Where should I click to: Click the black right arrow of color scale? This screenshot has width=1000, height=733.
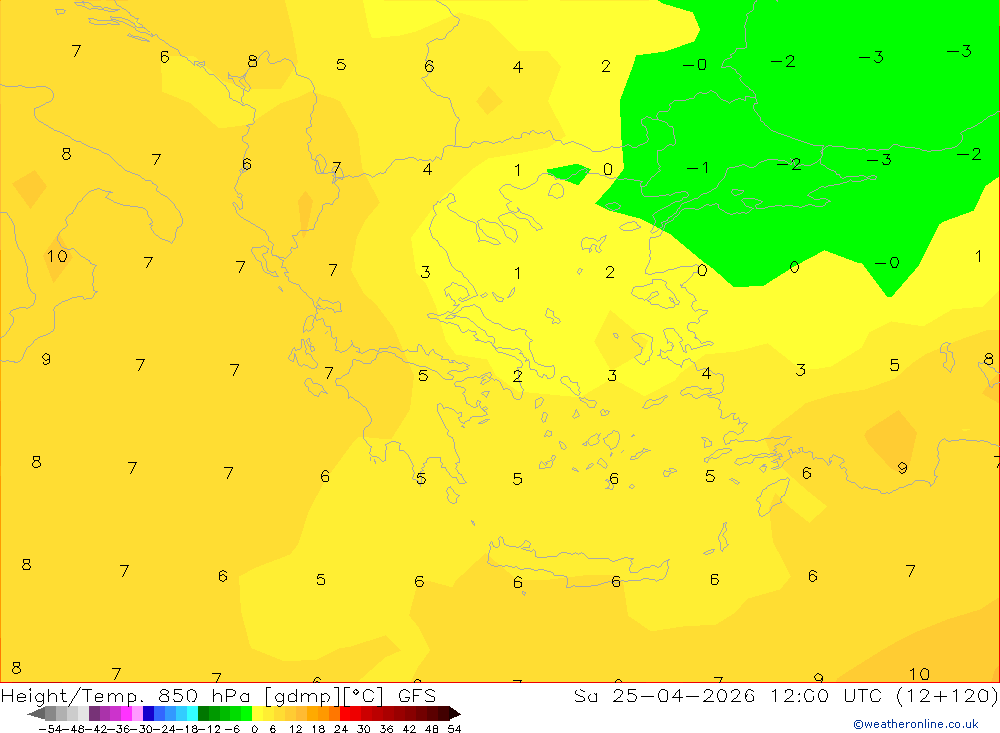click(455, 713)
